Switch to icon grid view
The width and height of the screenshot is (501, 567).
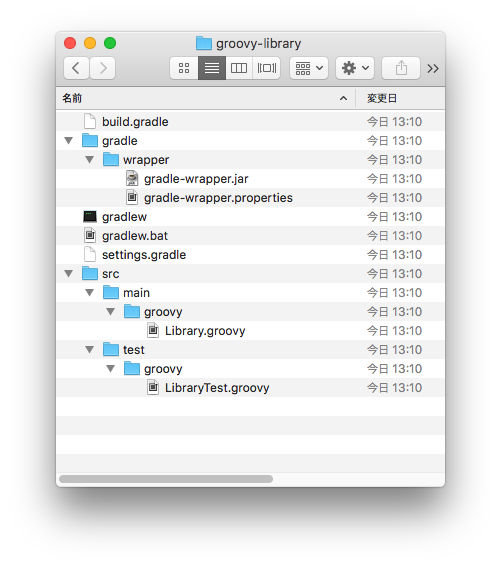(184, 68)
